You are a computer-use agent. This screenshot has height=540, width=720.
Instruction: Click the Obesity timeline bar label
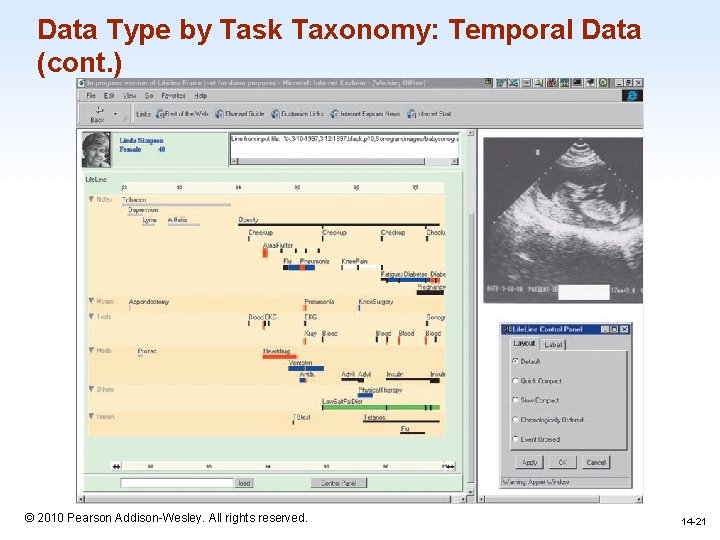248,220
